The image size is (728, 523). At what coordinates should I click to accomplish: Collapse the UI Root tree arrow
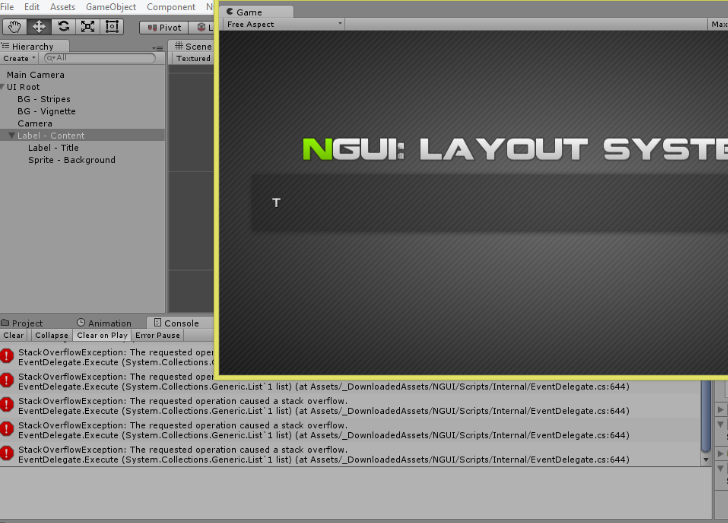point(2,87)
